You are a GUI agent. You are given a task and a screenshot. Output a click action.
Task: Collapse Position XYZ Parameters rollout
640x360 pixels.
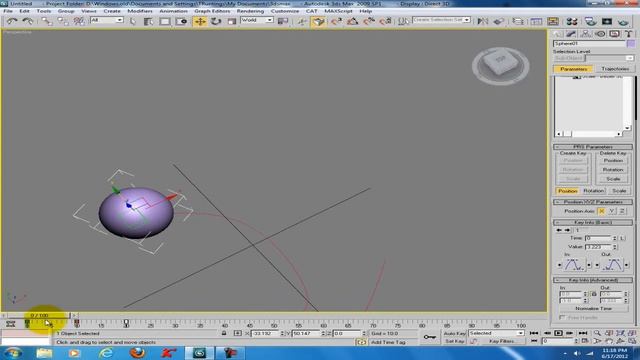tap(593, 202)
